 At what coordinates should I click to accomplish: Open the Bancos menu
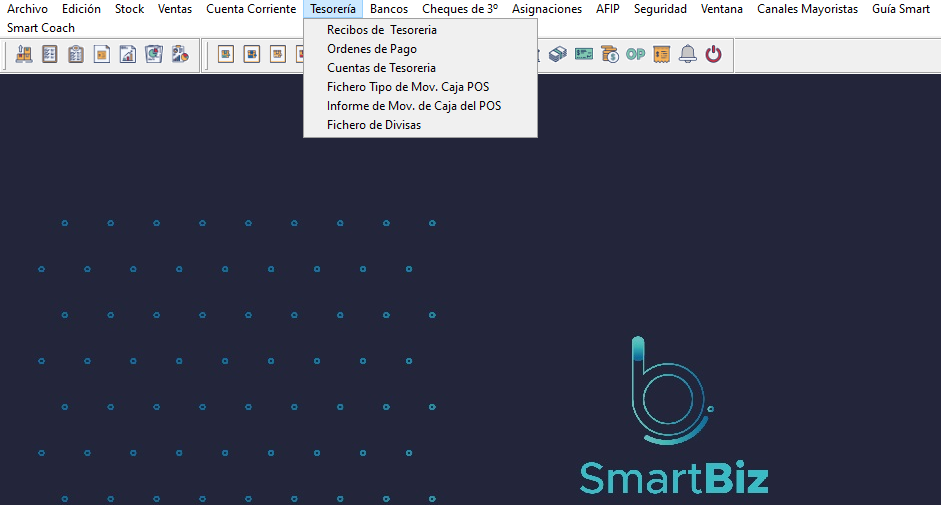pos(389,9)
